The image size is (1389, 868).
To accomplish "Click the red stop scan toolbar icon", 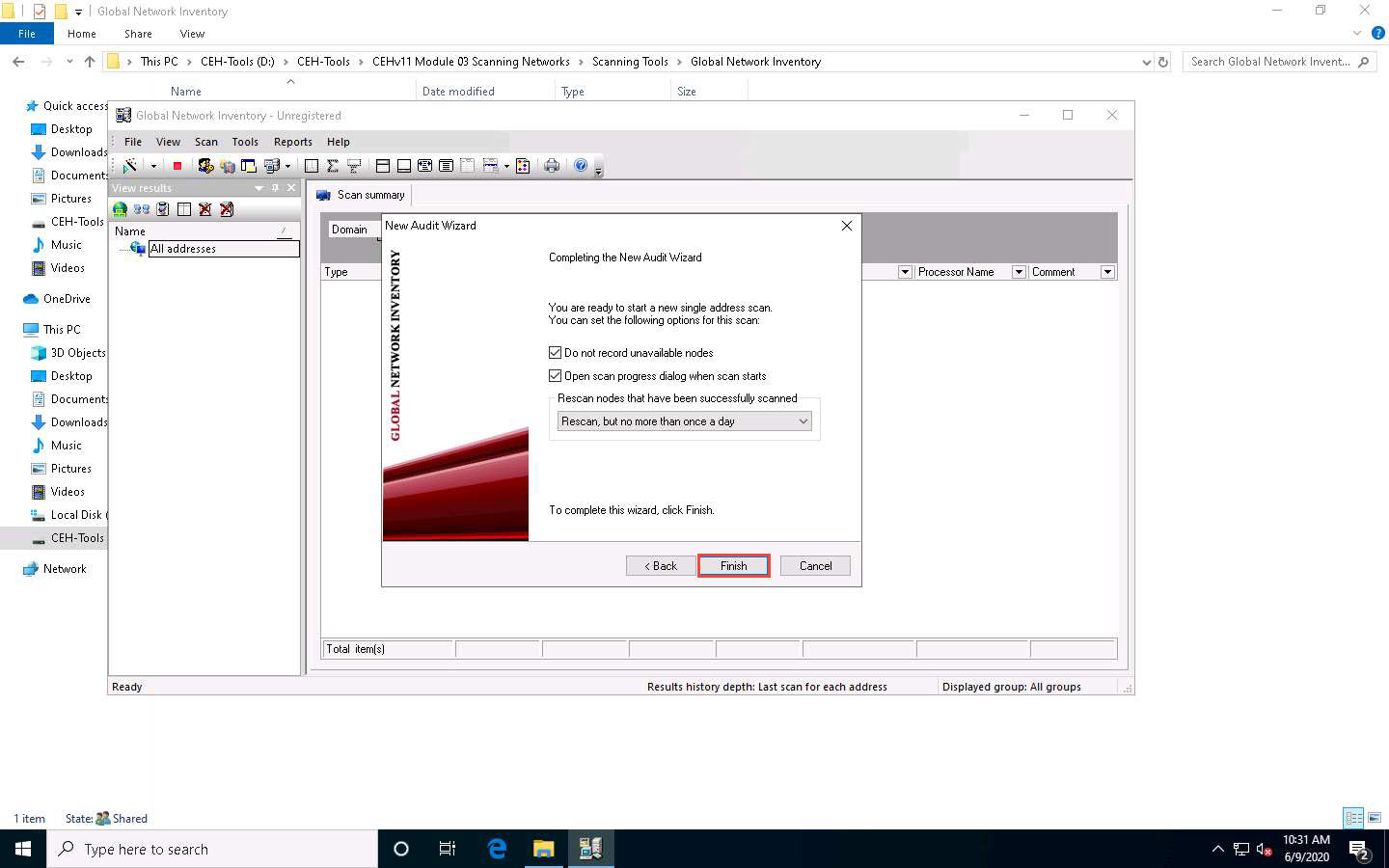I will click(x=177, y=166).
